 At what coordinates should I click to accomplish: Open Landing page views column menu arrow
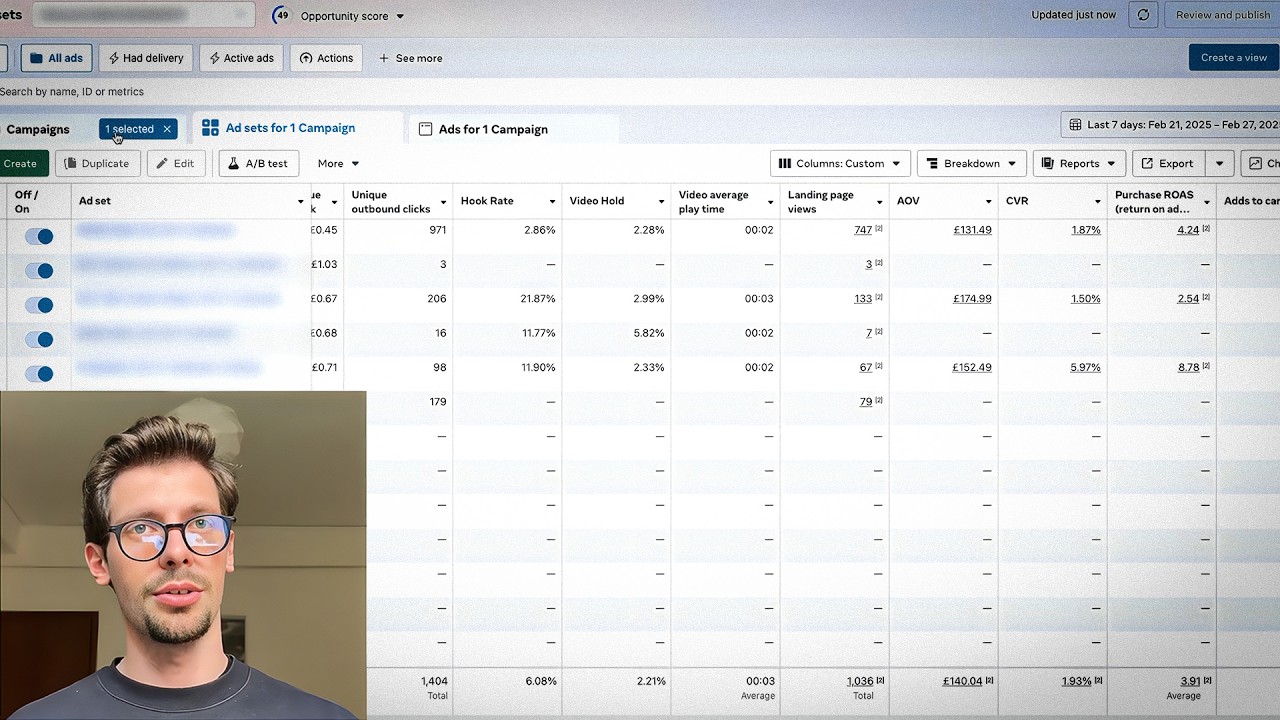(879, 202)
